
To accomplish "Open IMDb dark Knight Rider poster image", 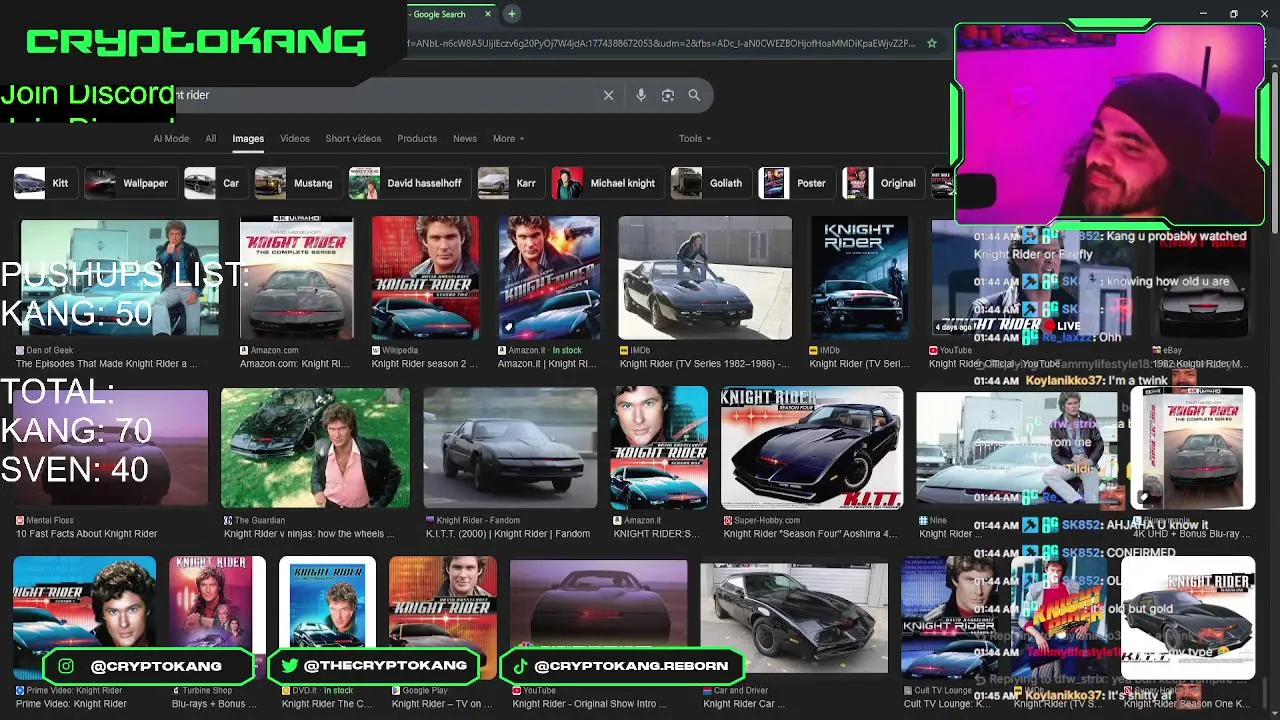I will pos(859,279).
